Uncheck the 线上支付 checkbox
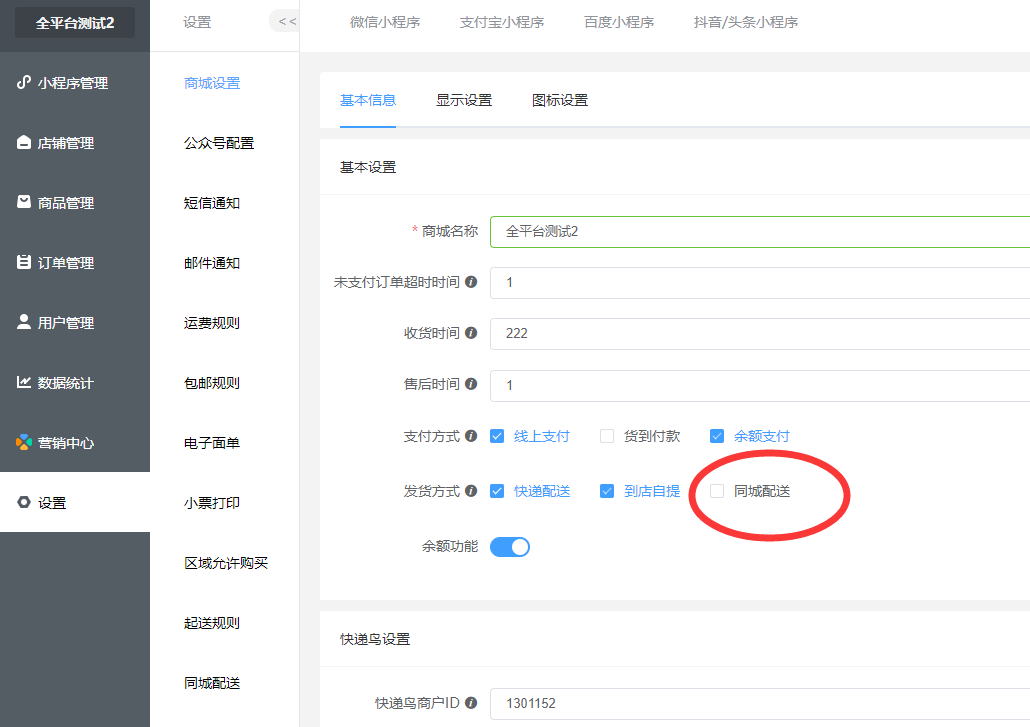 [497, 436]
